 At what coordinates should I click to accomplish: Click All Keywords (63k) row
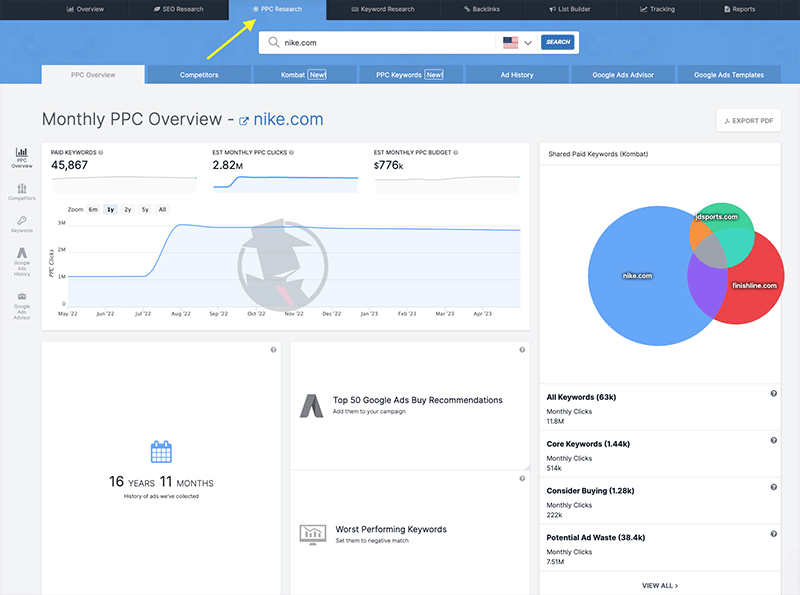click(660, 408)
